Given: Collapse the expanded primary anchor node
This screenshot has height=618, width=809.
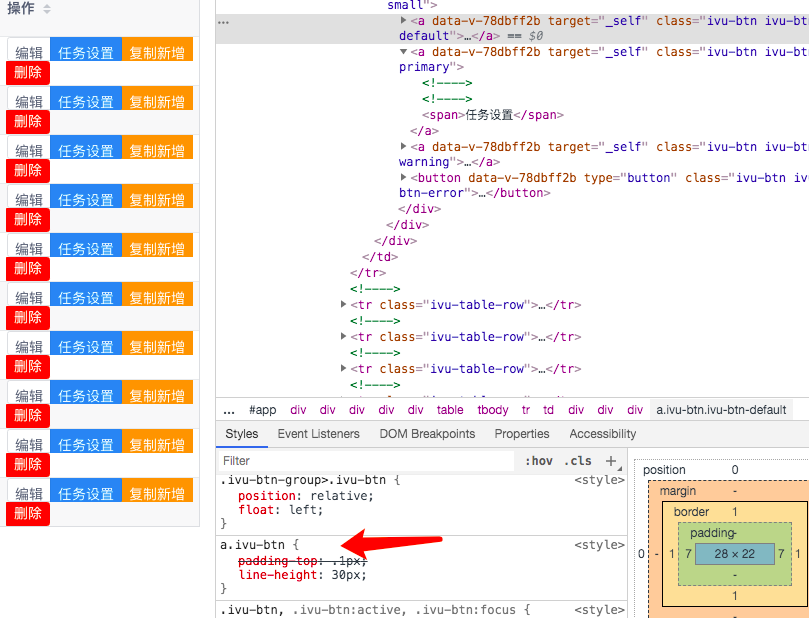Looking at the screenshot, I should click(403, 52).
